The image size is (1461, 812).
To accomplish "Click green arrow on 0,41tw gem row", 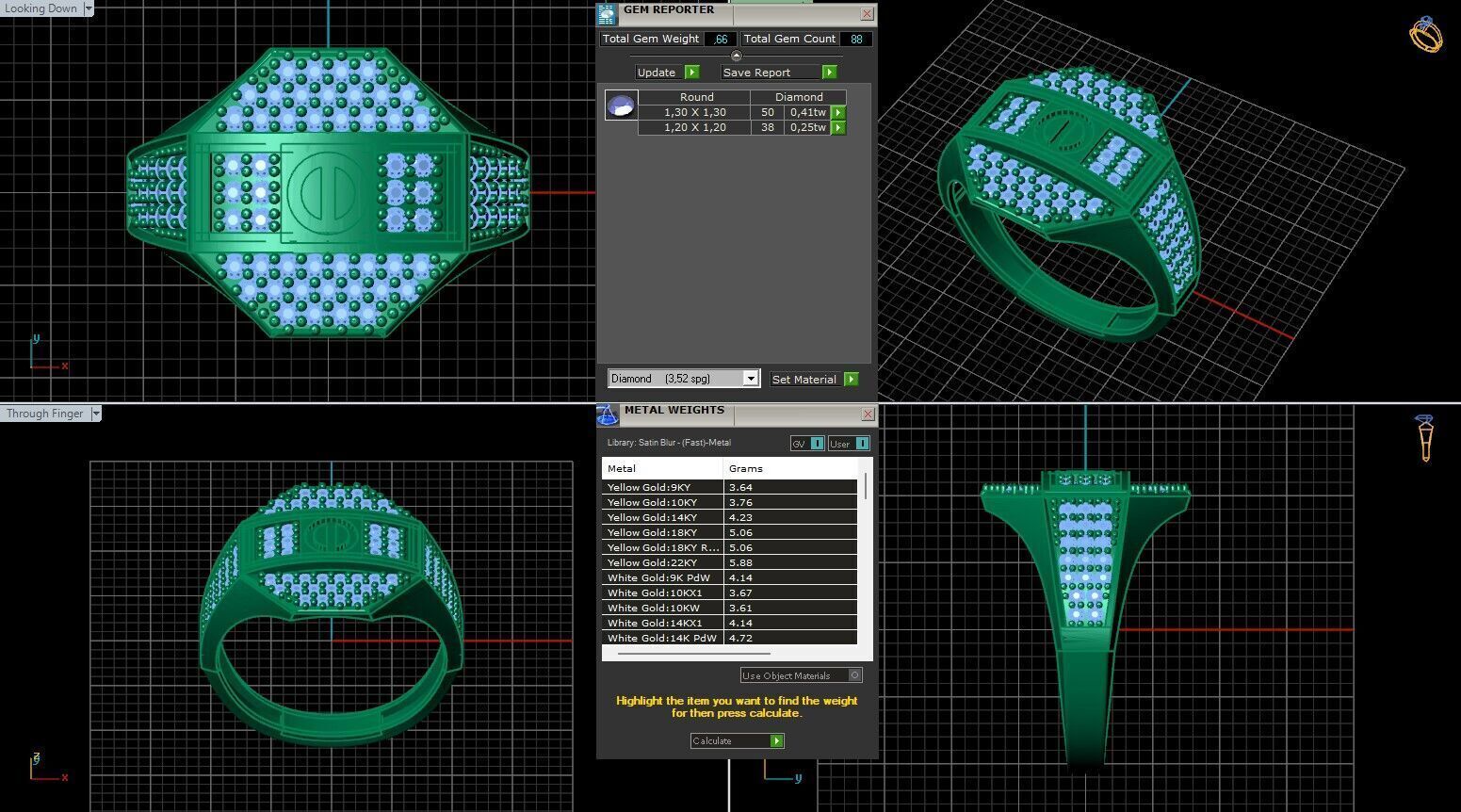I will pos(838,112).
